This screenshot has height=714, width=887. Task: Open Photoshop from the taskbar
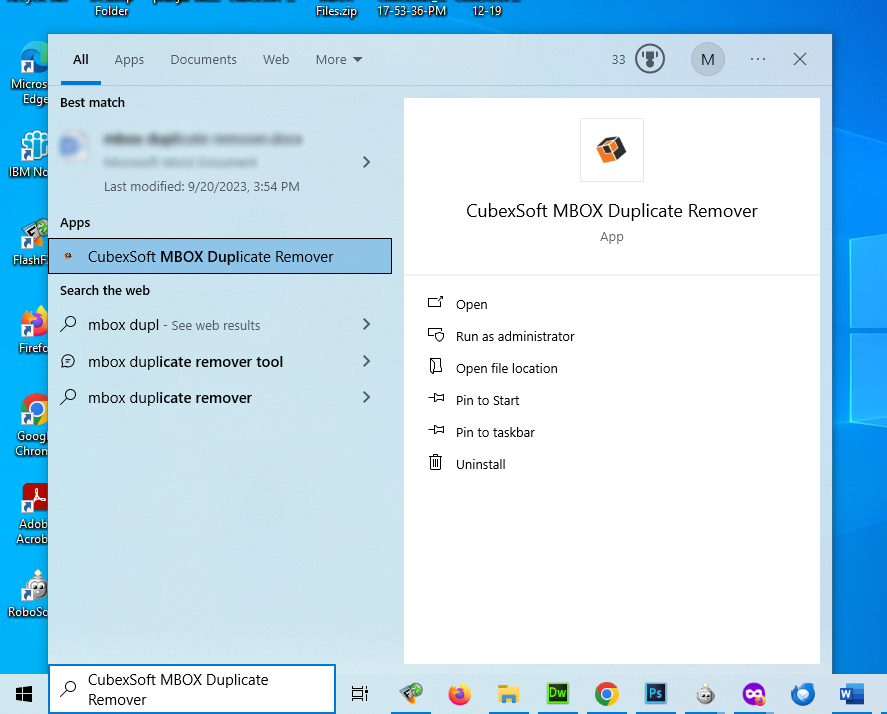(656, 692)
